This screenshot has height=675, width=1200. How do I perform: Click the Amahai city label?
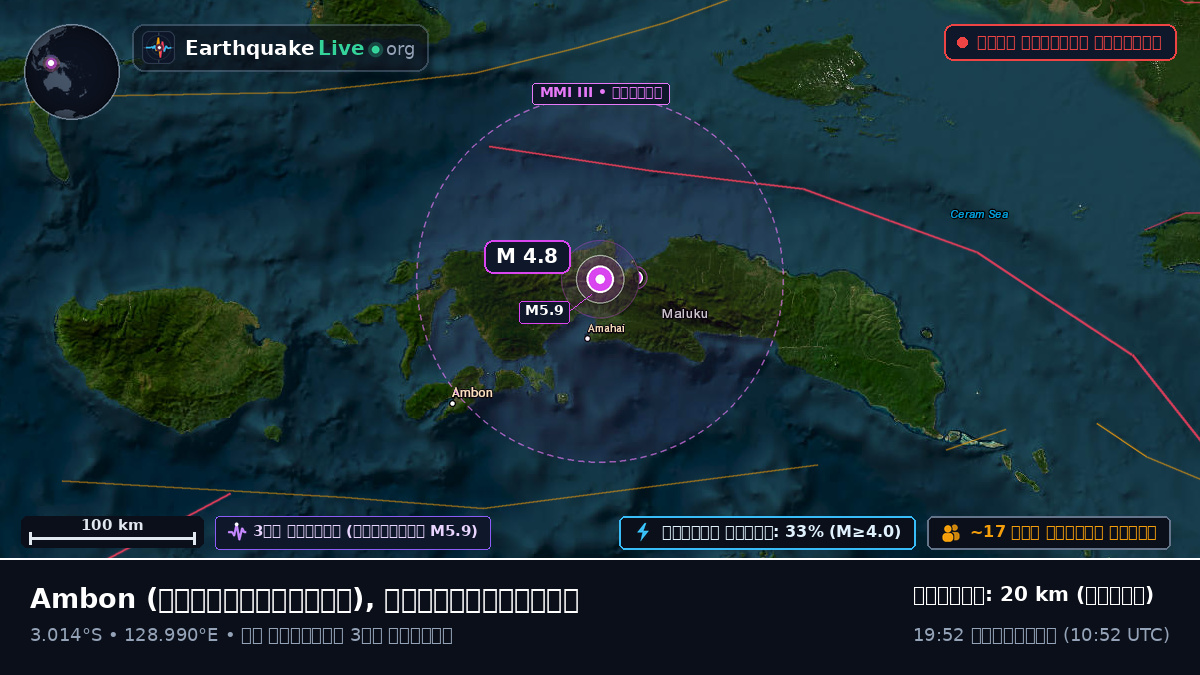click(606, 328)
